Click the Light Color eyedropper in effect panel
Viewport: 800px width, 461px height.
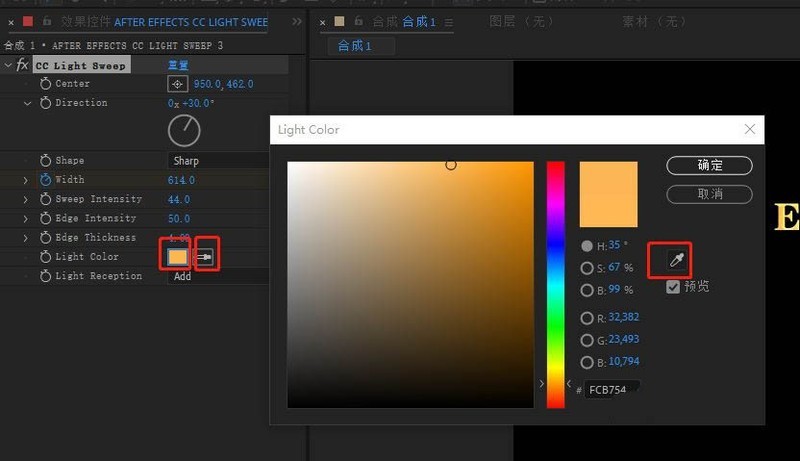pos(206,257)
